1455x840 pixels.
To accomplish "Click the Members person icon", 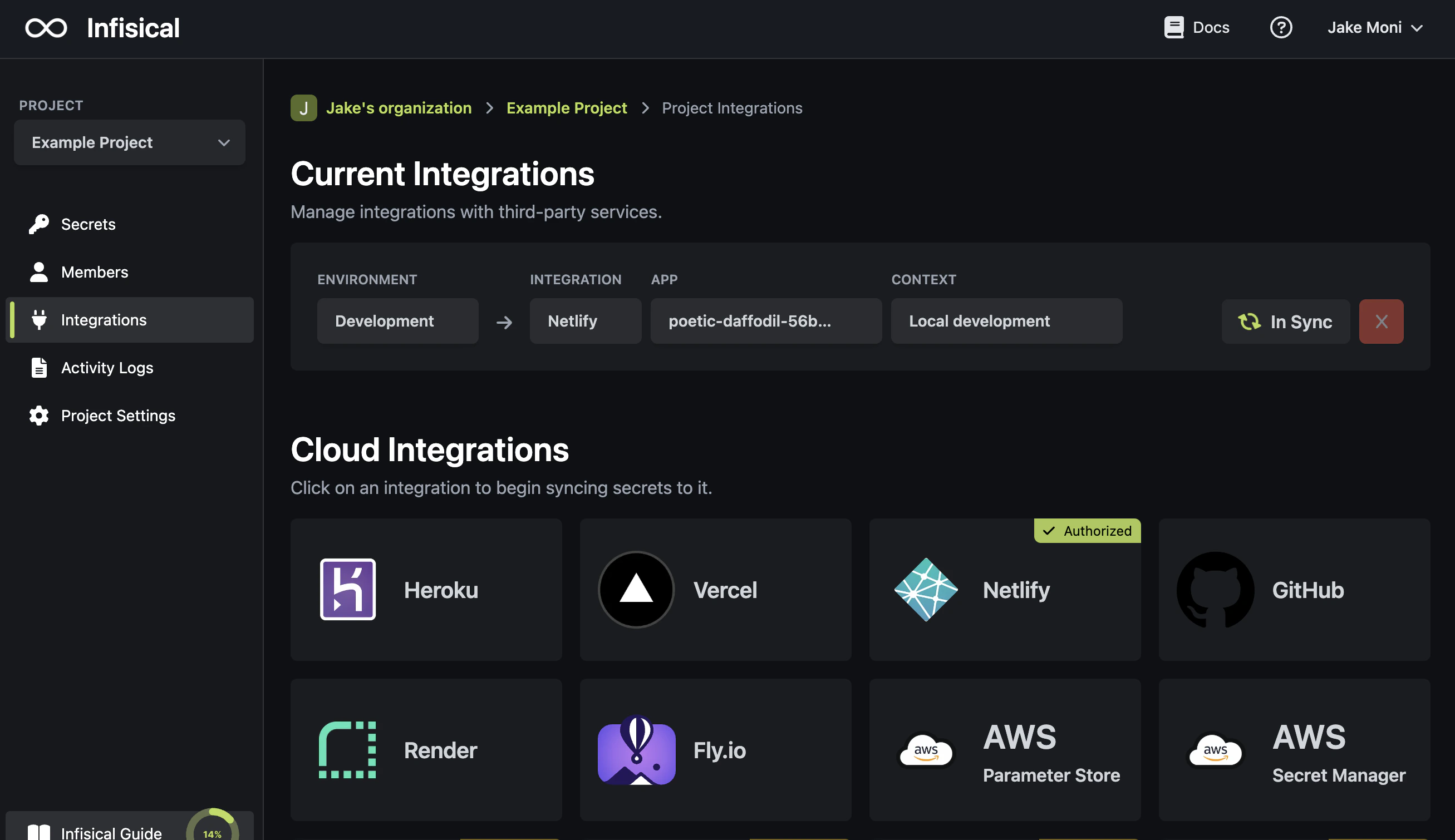I will point(38,271).
